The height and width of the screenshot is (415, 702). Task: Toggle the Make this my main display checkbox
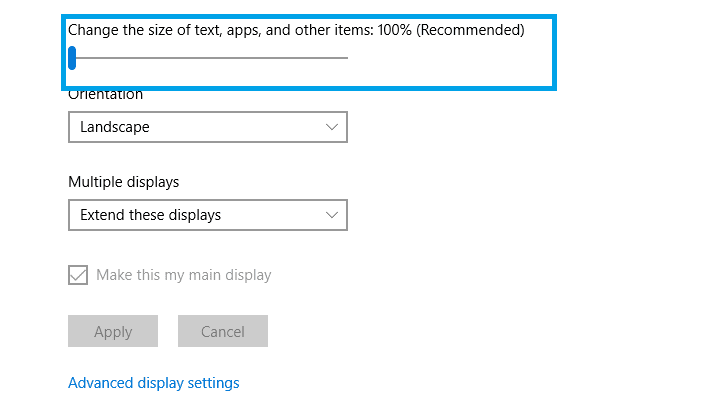click(78, 275)
